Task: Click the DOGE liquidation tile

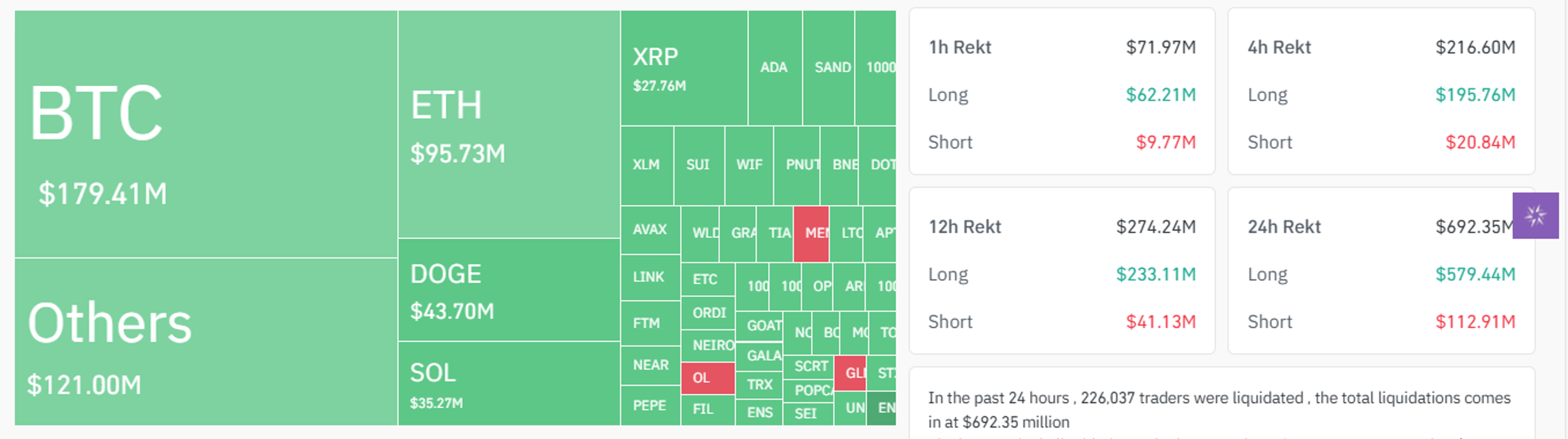Action: point(510,289)
